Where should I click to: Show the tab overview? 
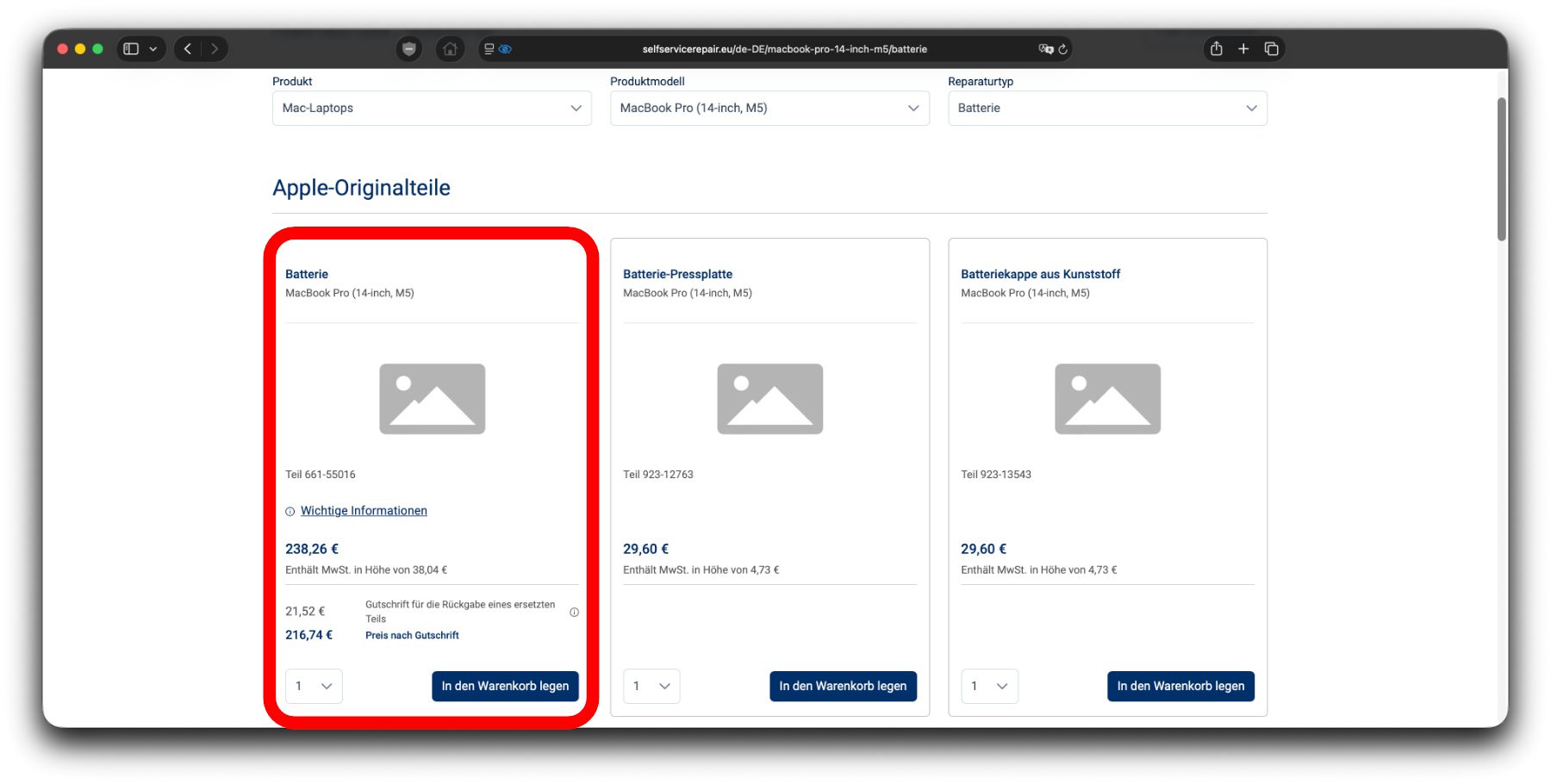coord(1271,49)
